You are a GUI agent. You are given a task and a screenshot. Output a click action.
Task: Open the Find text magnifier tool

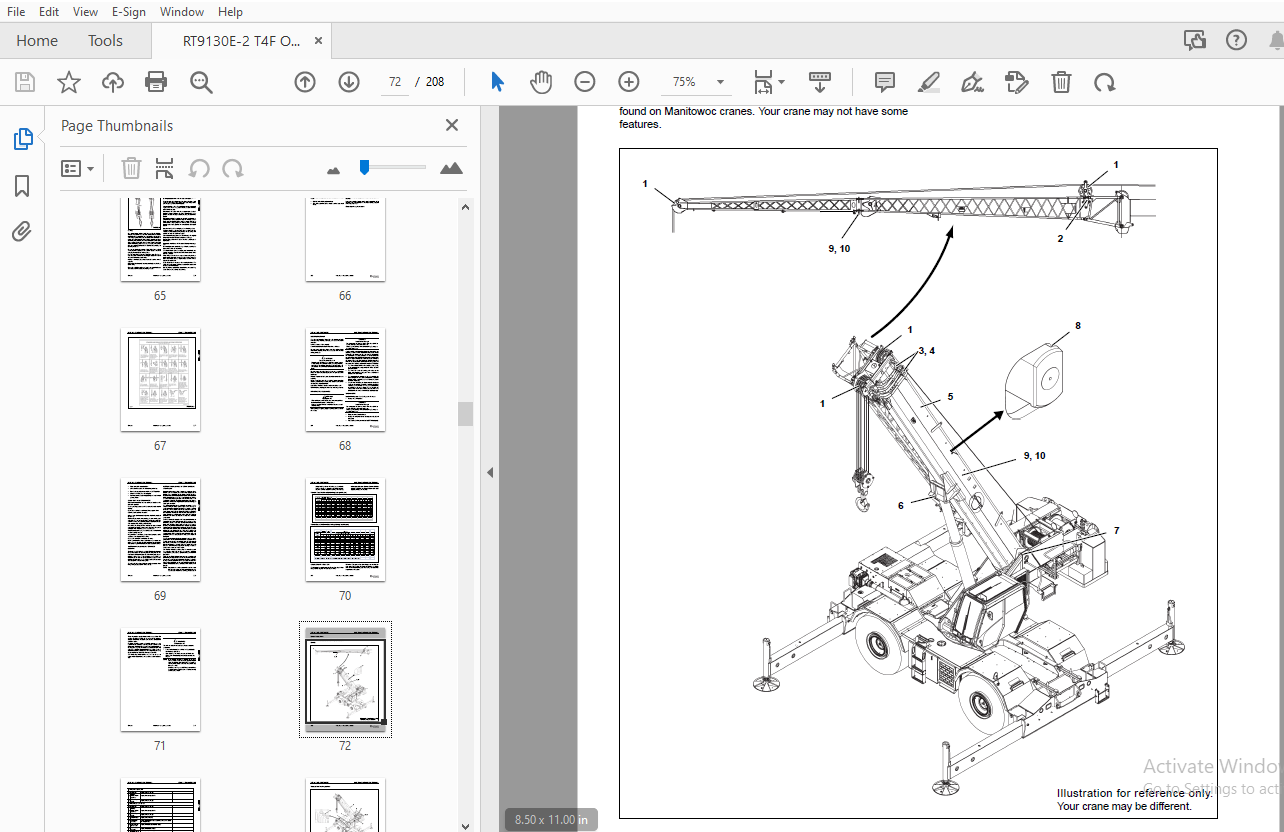pyautogui.click(x=201, y=82)
